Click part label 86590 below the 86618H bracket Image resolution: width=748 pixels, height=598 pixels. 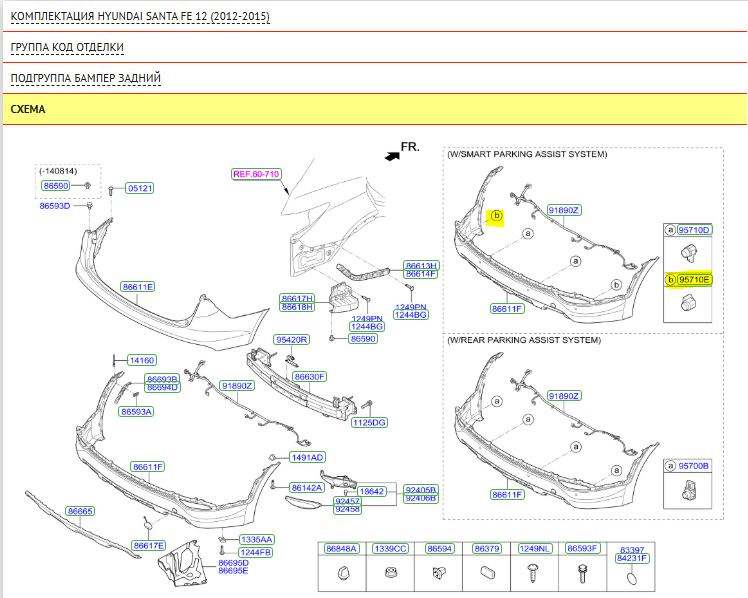point(363,339)
